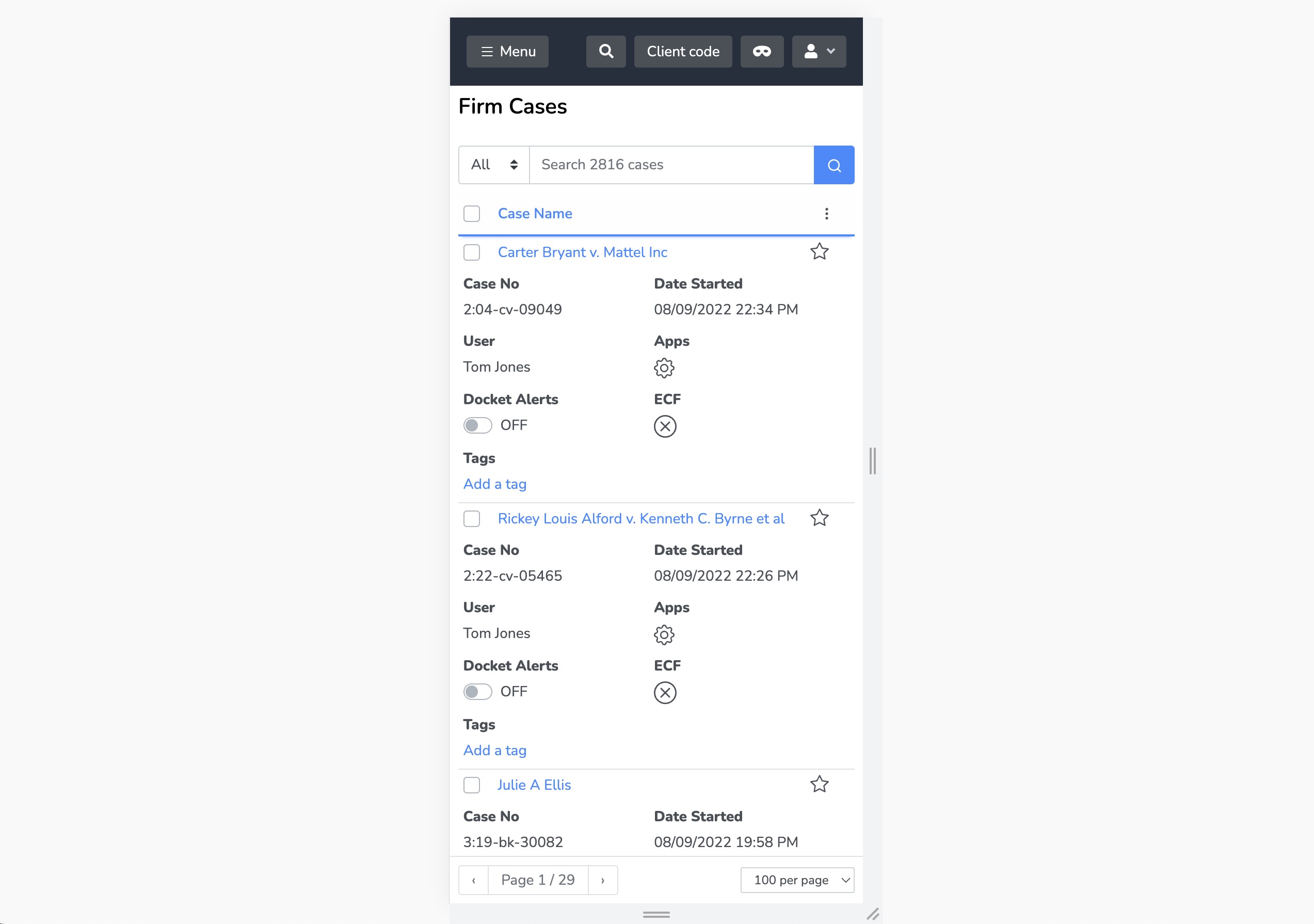Click the magnifier icon in top navbar
The image size is (1314, 924).
605,52
